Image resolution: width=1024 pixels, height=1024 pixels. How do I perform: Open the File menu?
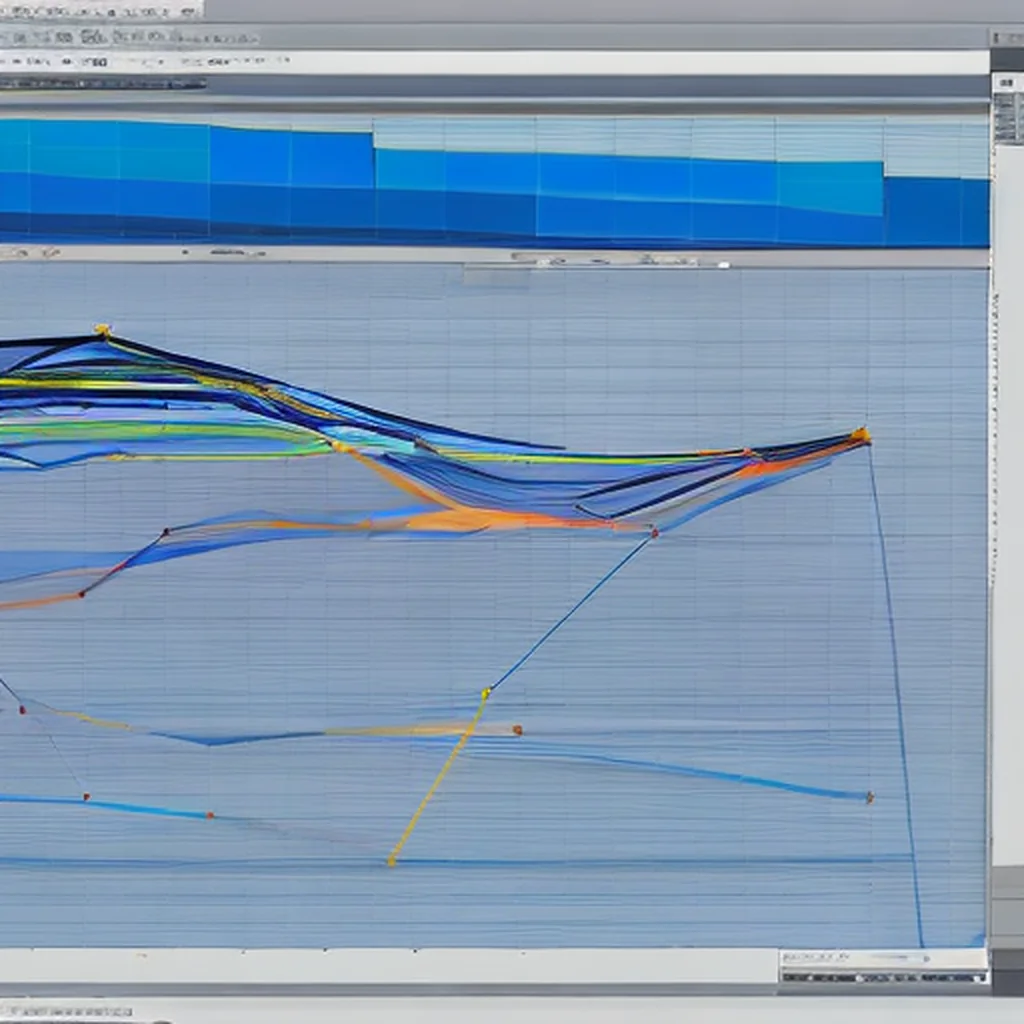point(10,12)
